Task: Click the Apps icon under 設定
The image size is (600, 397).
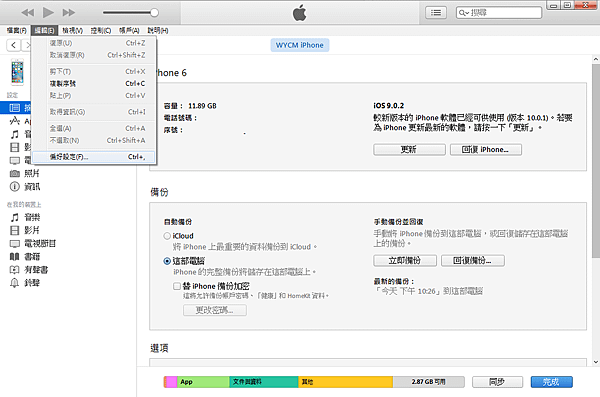Action: click(x=15, y=121)
